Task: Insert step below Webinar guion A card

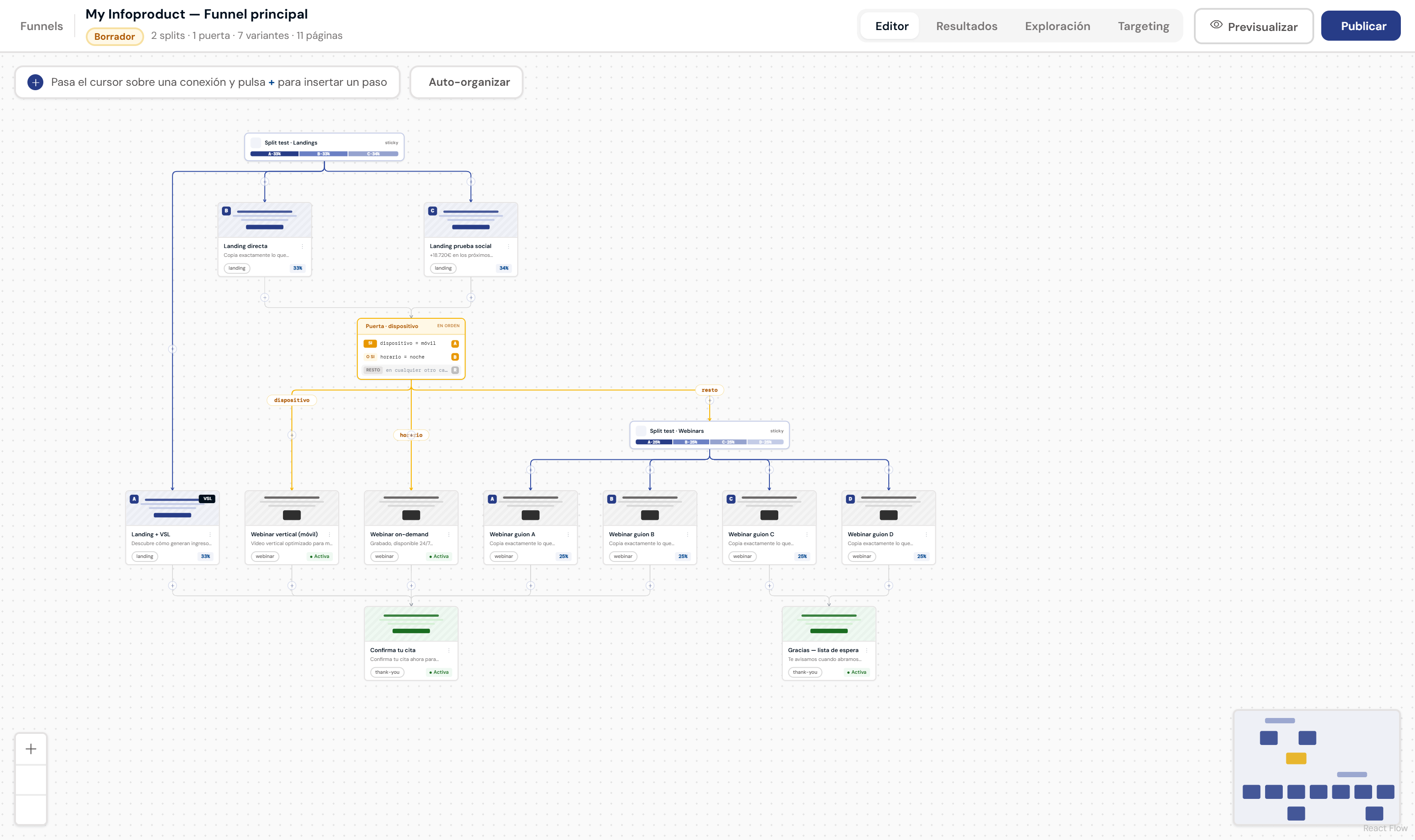Action: [530, 585]
